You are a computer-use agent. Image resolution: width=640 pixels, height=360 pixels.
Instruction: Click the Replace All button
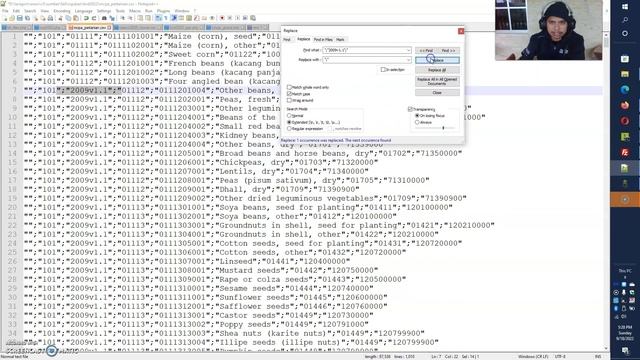(437, 70)
